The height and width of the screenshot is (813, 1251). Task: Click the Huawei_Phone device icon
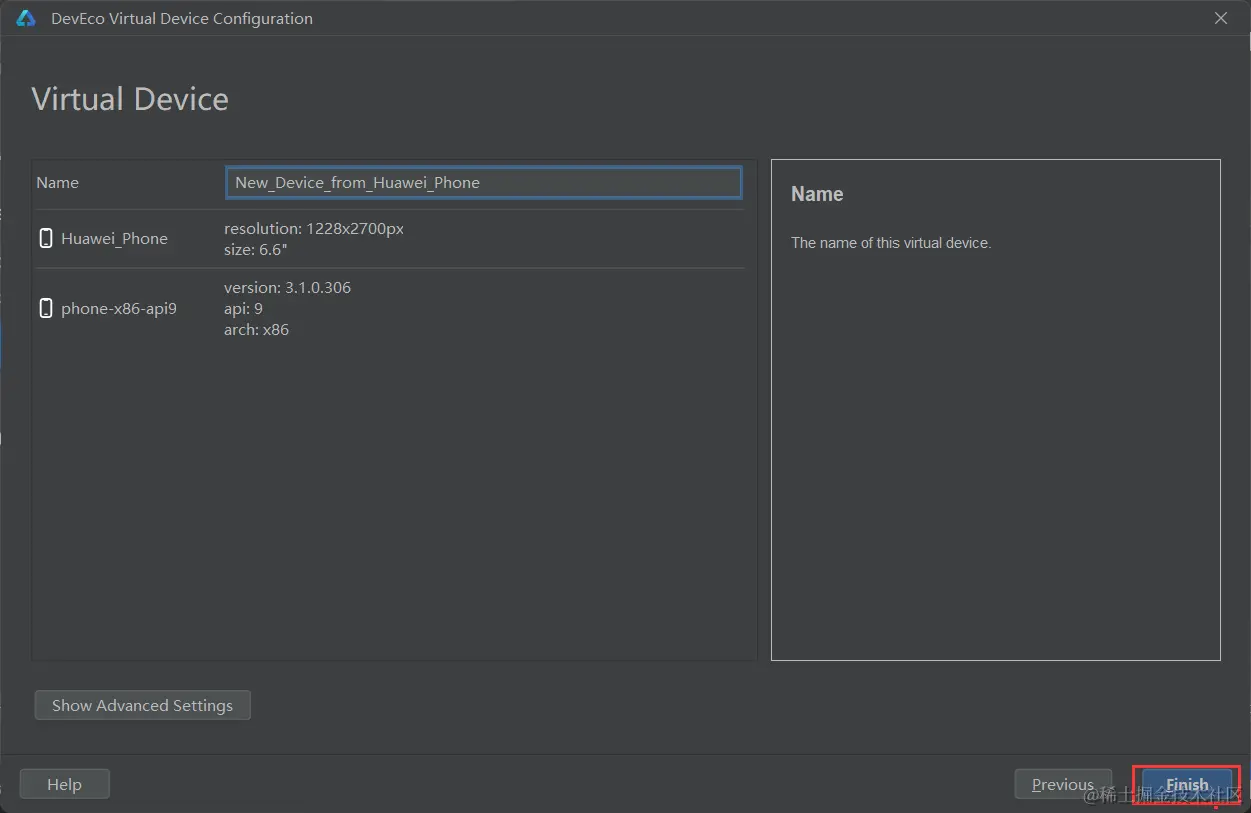pyautogui.click(x=45, y=238)
